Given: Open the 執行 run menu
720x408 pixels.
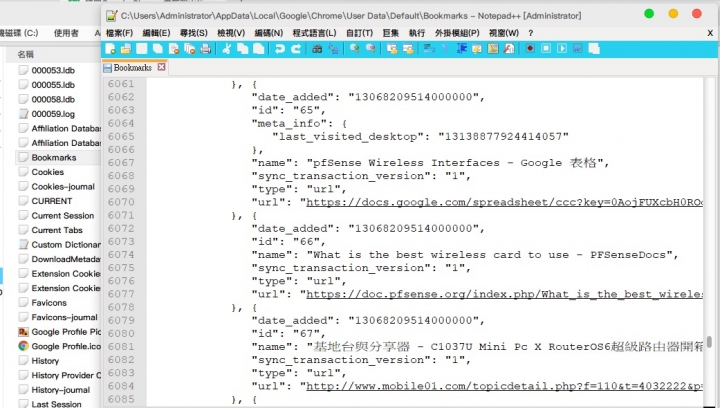Looking at the screenshot, I should [417, 33].
